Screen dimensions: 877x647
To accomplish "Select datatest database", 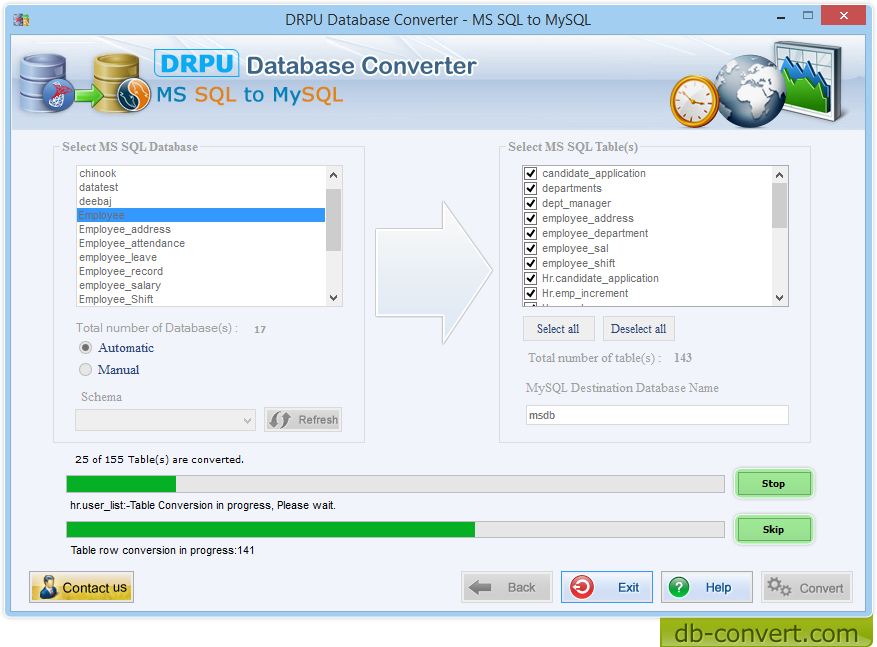I will 201,187.
